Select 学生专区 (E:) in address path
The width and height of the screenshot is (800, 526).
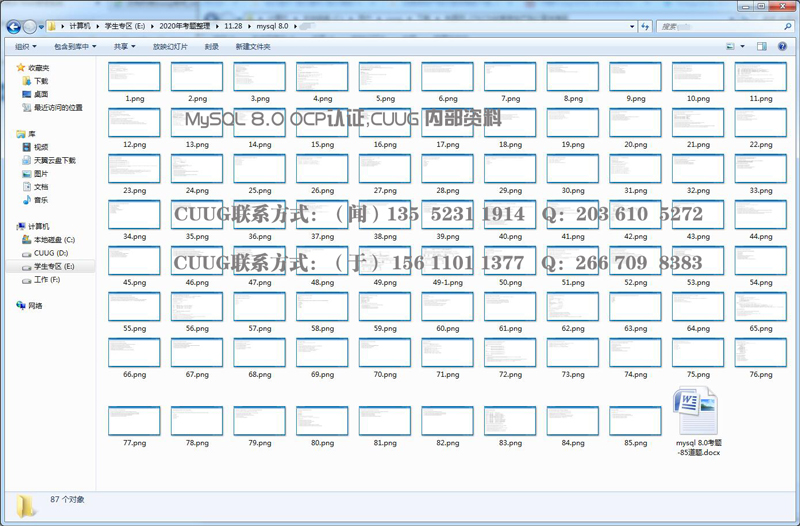(x=124, y=26)
